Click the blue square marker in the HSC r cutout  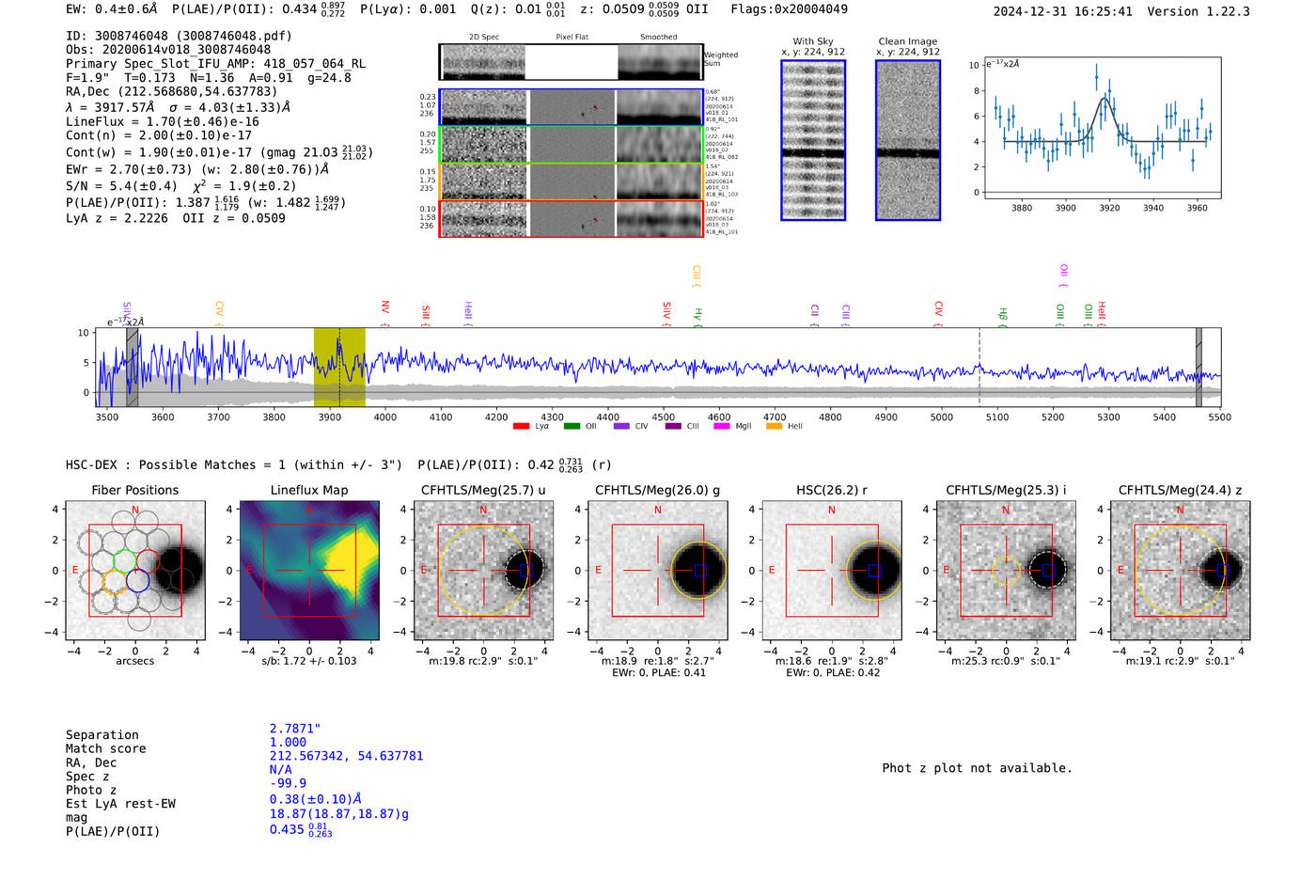click(874, 571)
